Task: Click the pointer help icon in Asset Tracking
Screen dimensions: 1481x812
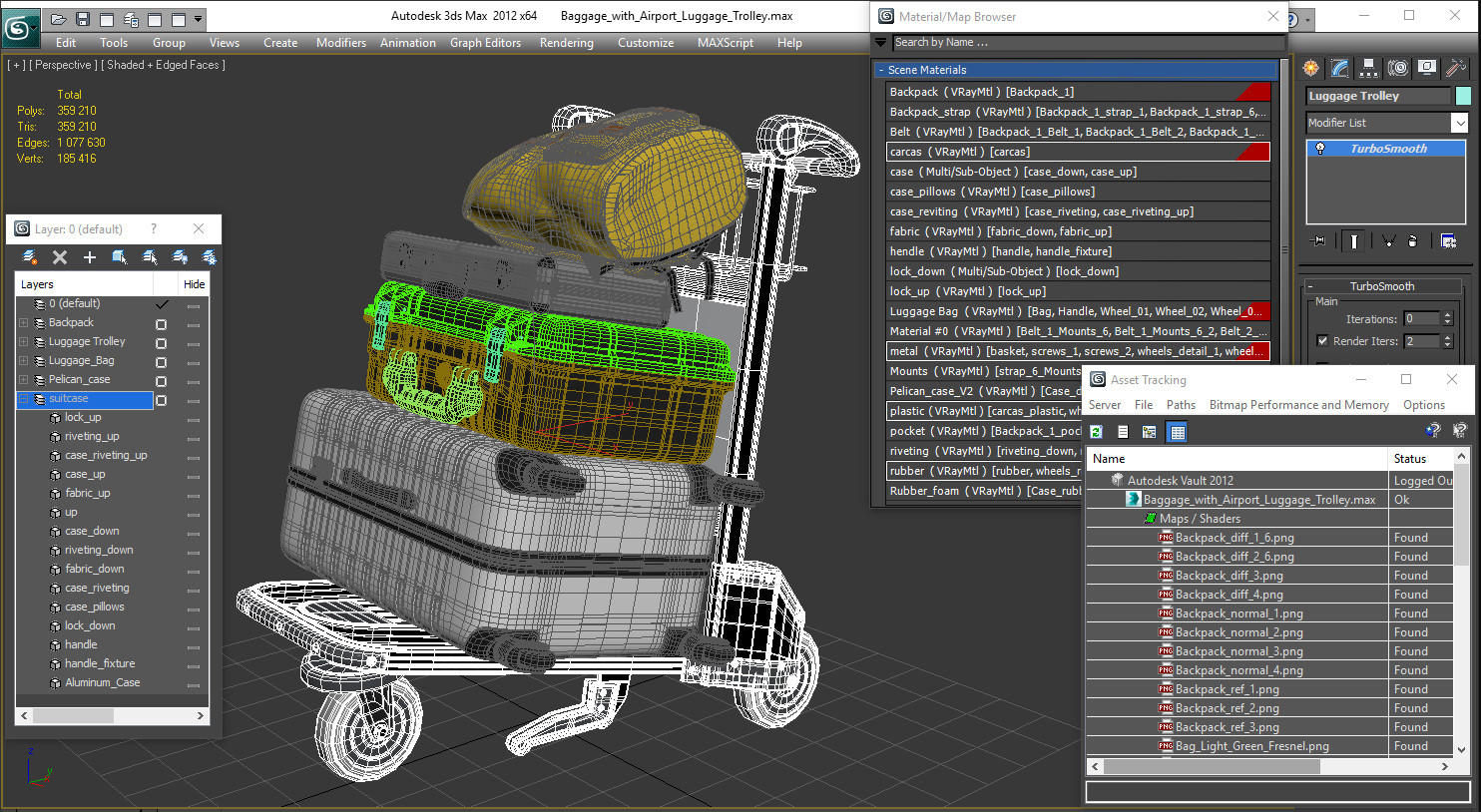Action: (1459, 430)
